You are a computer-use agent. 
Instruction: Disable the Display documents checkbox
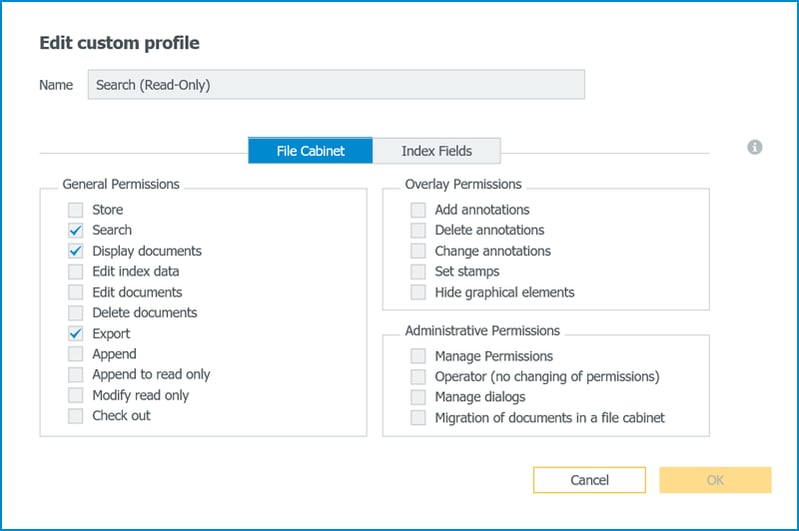coord(76,251)
